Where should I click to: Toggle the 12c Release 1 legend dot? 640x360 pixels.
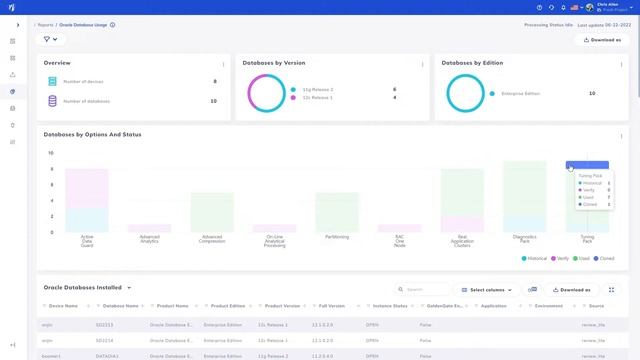[293, 98]
